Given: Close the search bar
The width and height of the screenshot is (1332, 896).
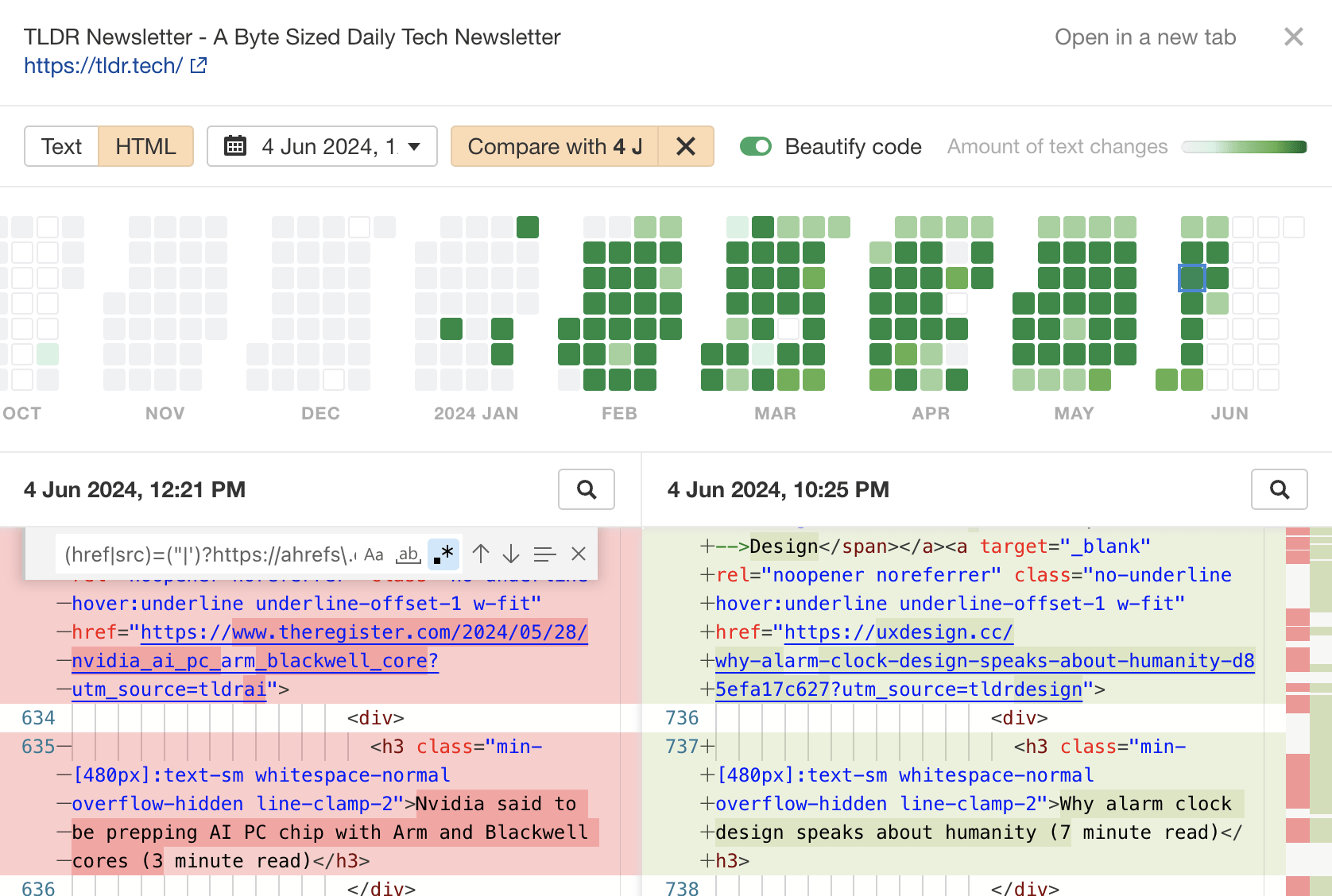Looking at the screenshot, I should point(579,554).
